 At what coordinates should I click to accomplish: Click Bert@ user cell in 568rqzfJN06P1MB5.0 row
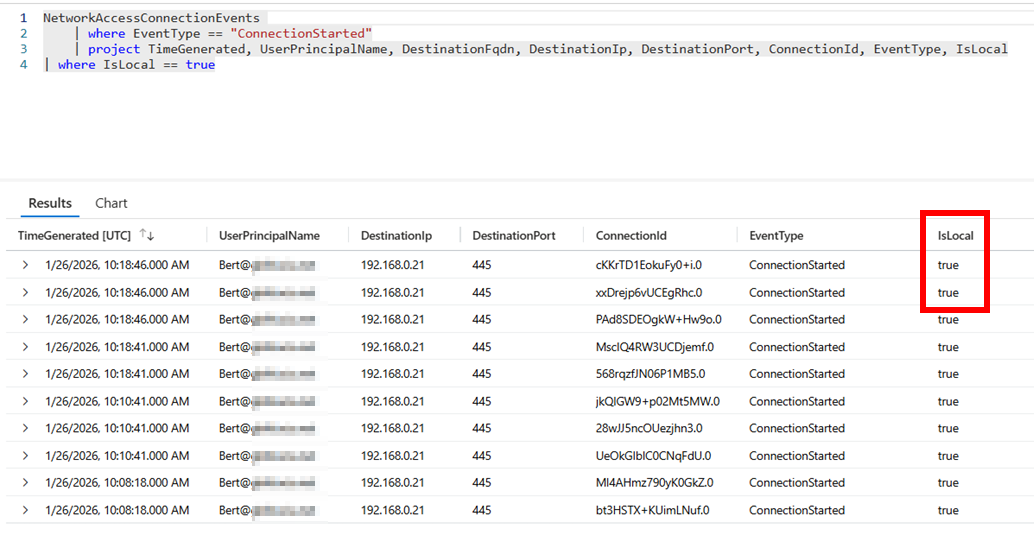click(267, 374)
